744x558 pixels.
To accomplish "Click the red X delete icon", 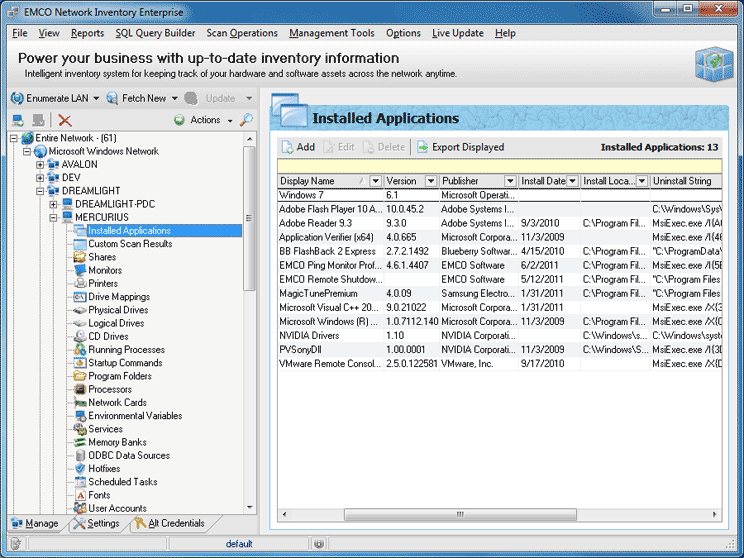I will coord(65,120).
